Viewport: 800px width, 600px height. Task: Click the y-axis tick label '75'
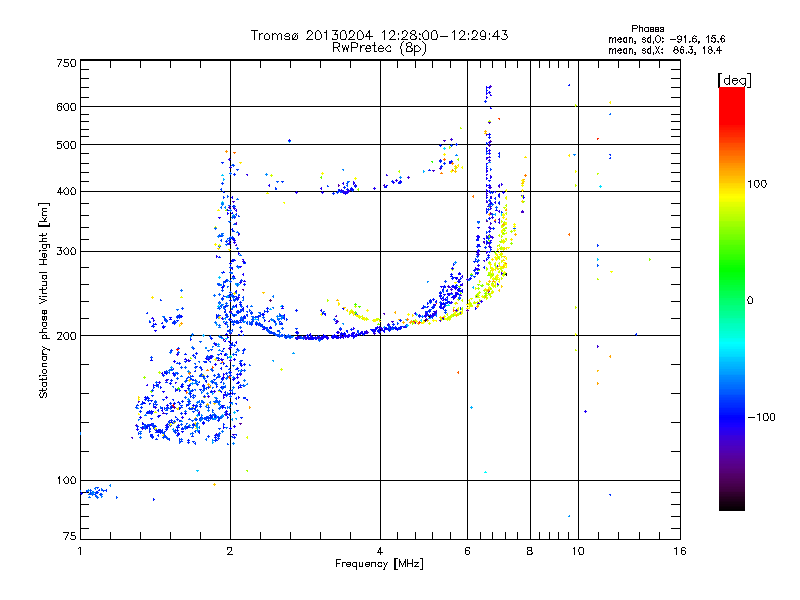tap(70, 536)
